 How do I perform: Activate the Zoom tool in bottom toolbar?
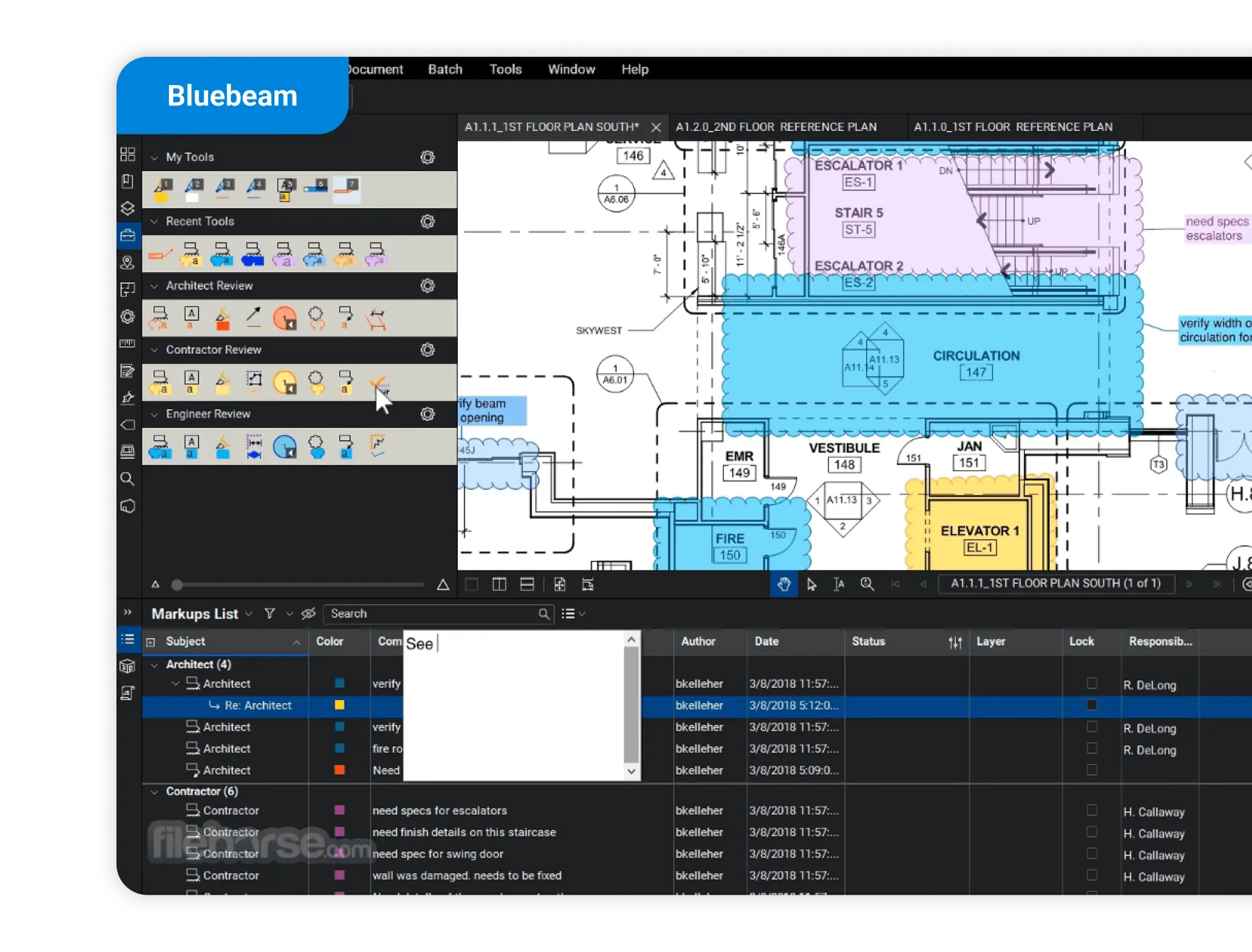tap(867, 584)
